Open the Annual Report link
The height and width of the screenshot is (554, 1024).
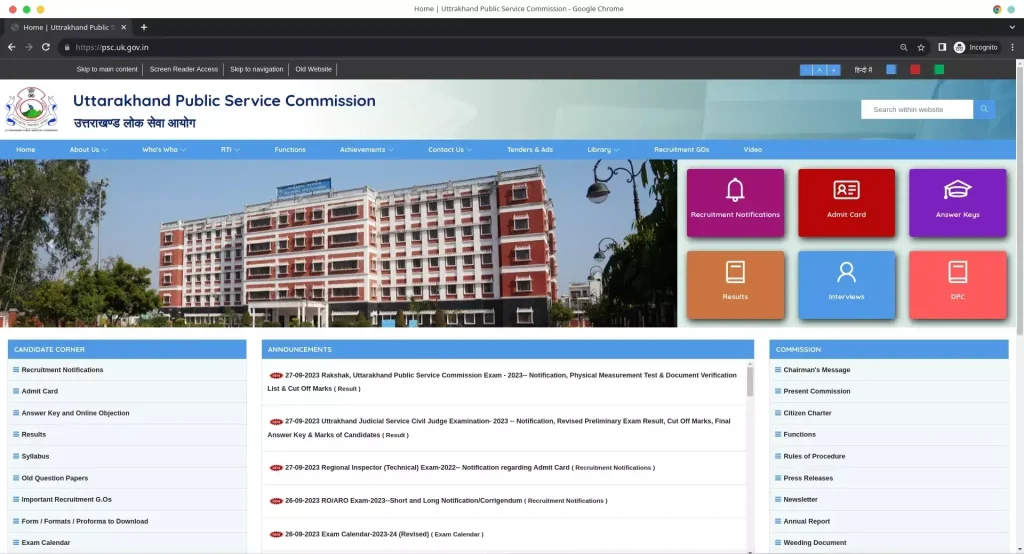pos(807,521)
